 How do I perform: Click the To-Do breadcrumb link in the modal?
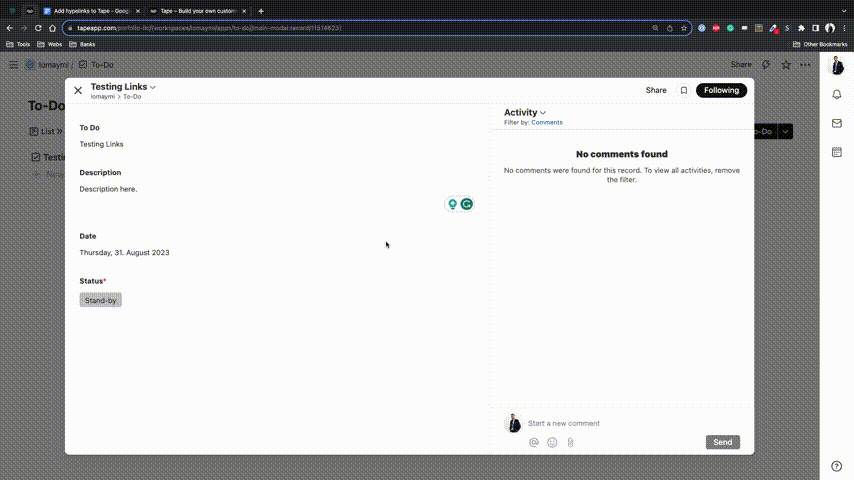[132, 97]
